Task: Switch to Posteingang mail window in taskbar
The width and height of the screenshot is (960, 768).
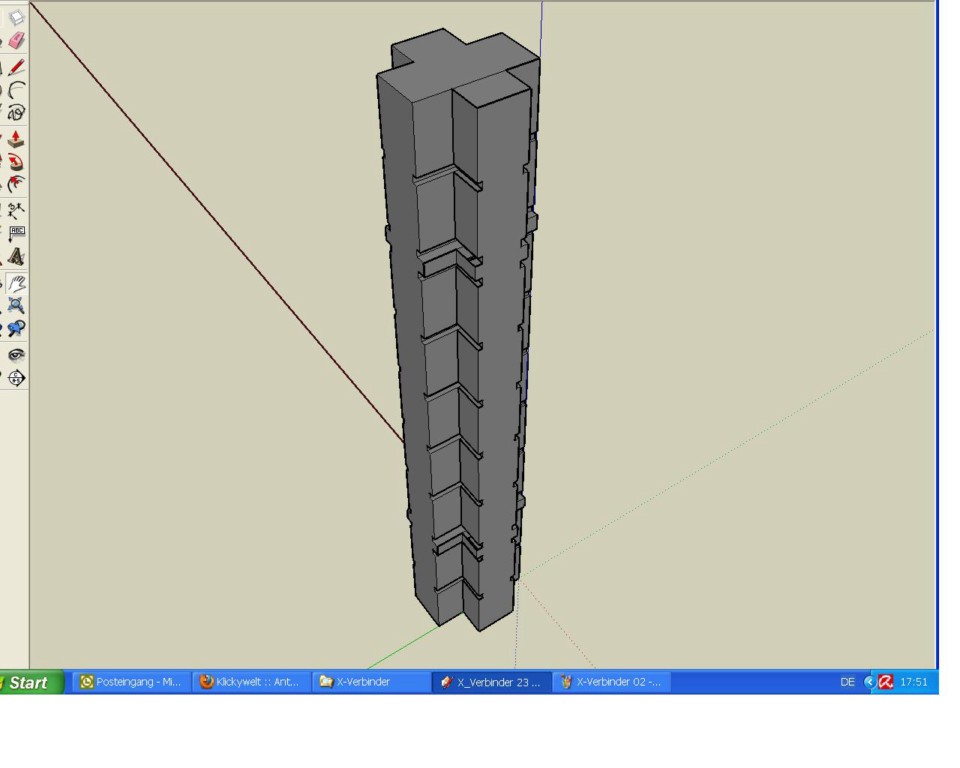Action: coord(130,682)
